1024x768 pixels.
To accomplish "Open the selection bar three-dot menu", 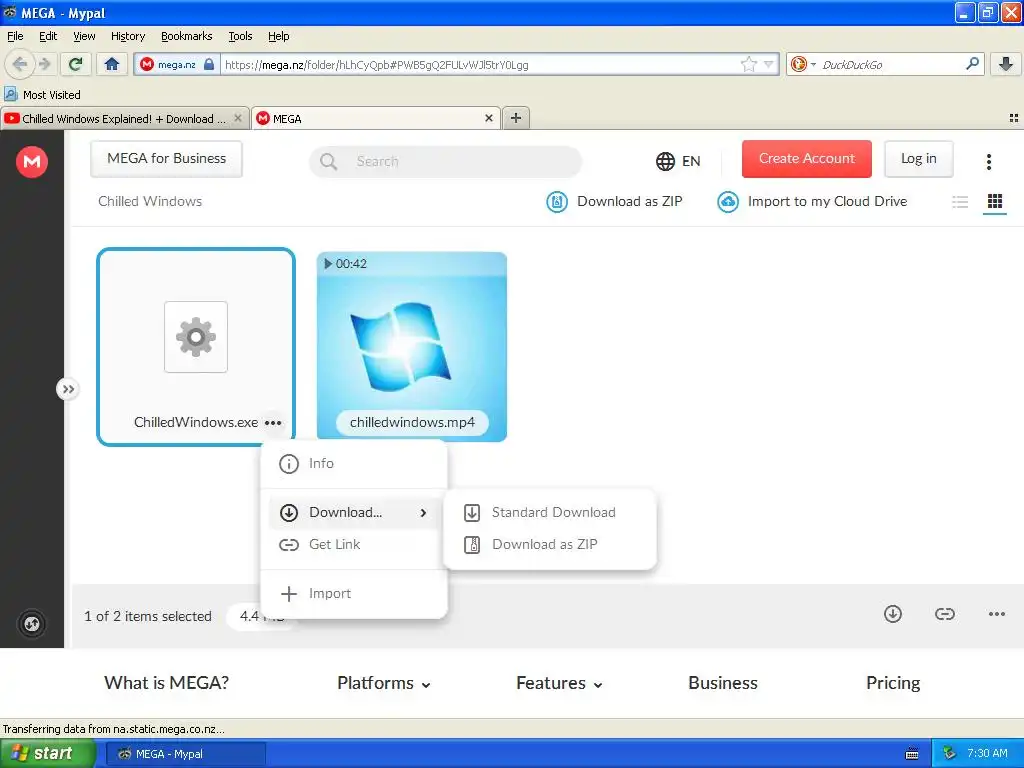I will point(997,614).
